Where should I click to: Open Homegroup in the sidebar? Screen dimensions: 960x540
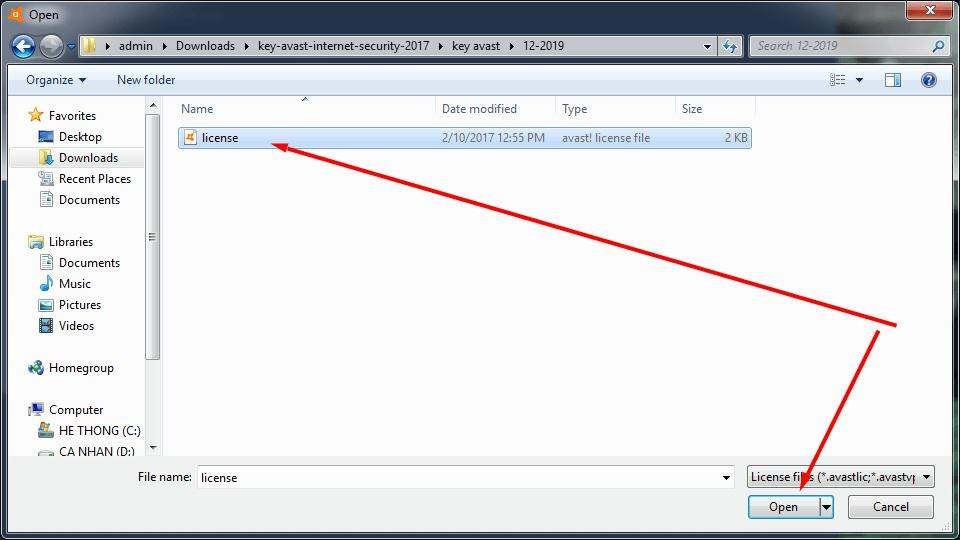tap(81, 368)
